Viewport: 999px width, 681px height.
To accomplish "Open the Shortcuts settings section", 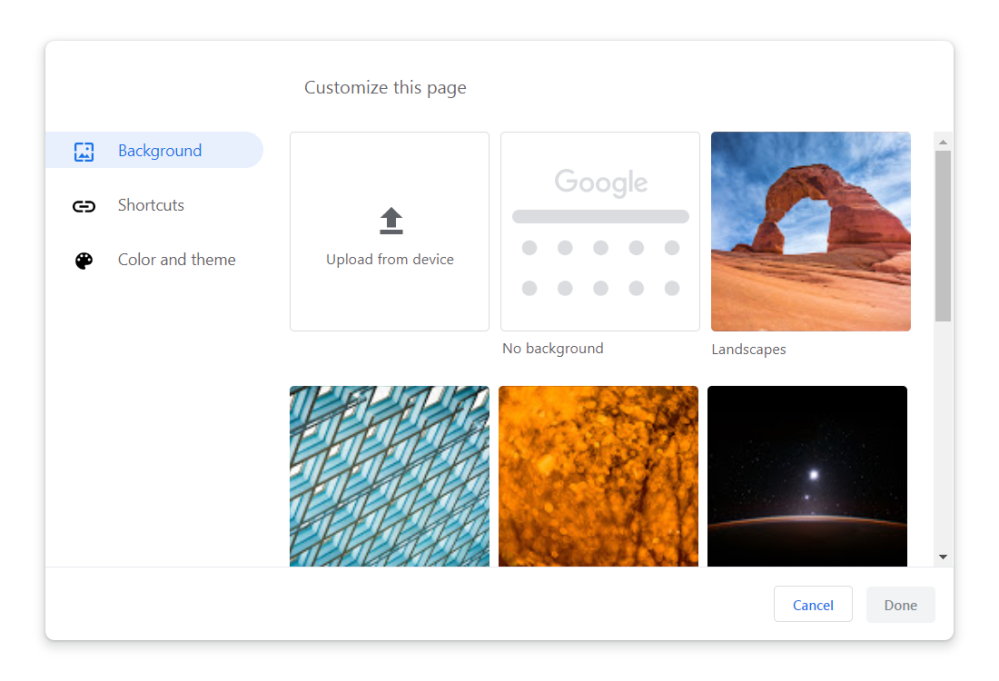I will 150,205.
